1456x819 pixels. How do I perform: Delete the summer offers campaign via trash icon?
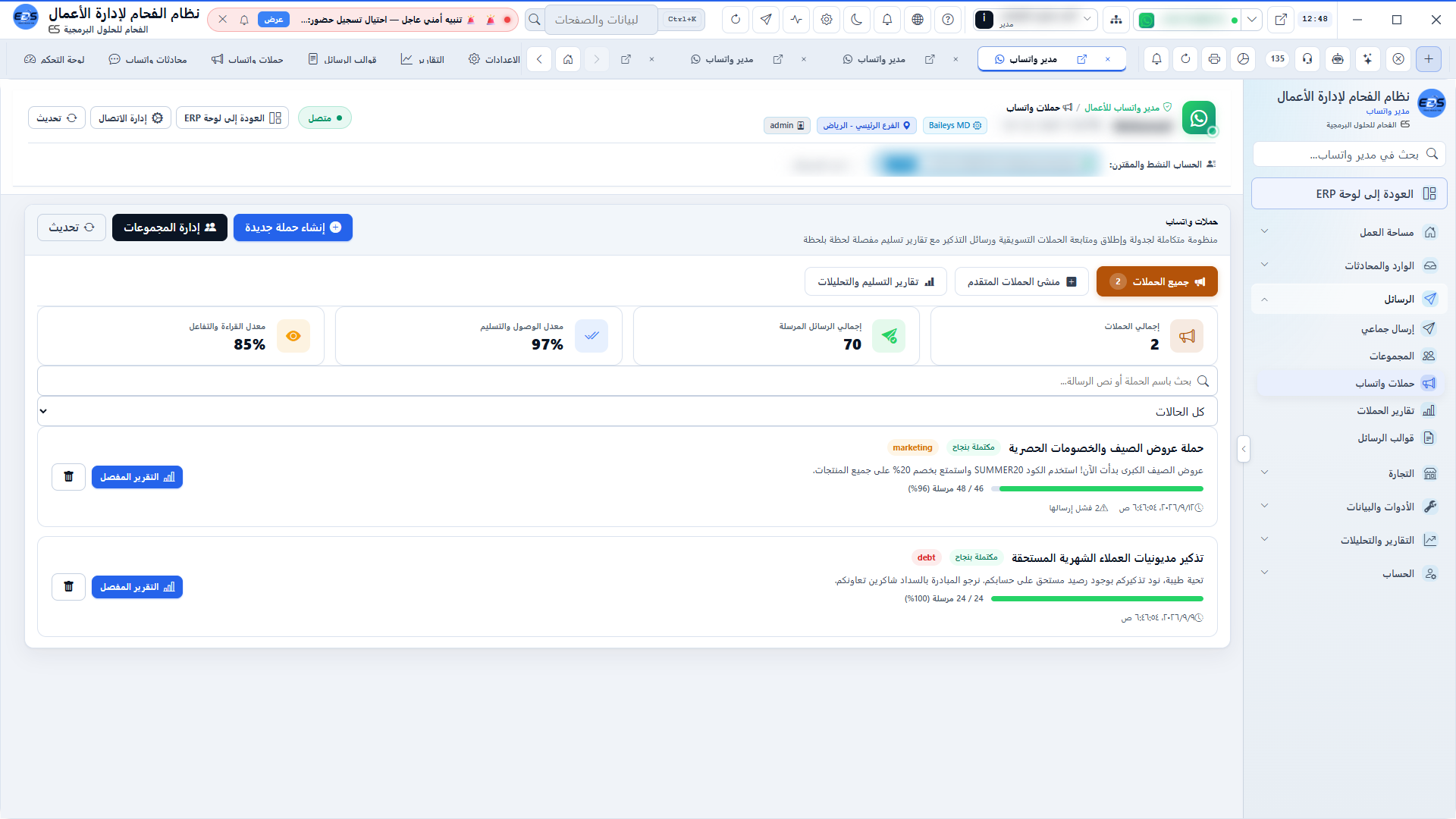click(x=68, y=477)
